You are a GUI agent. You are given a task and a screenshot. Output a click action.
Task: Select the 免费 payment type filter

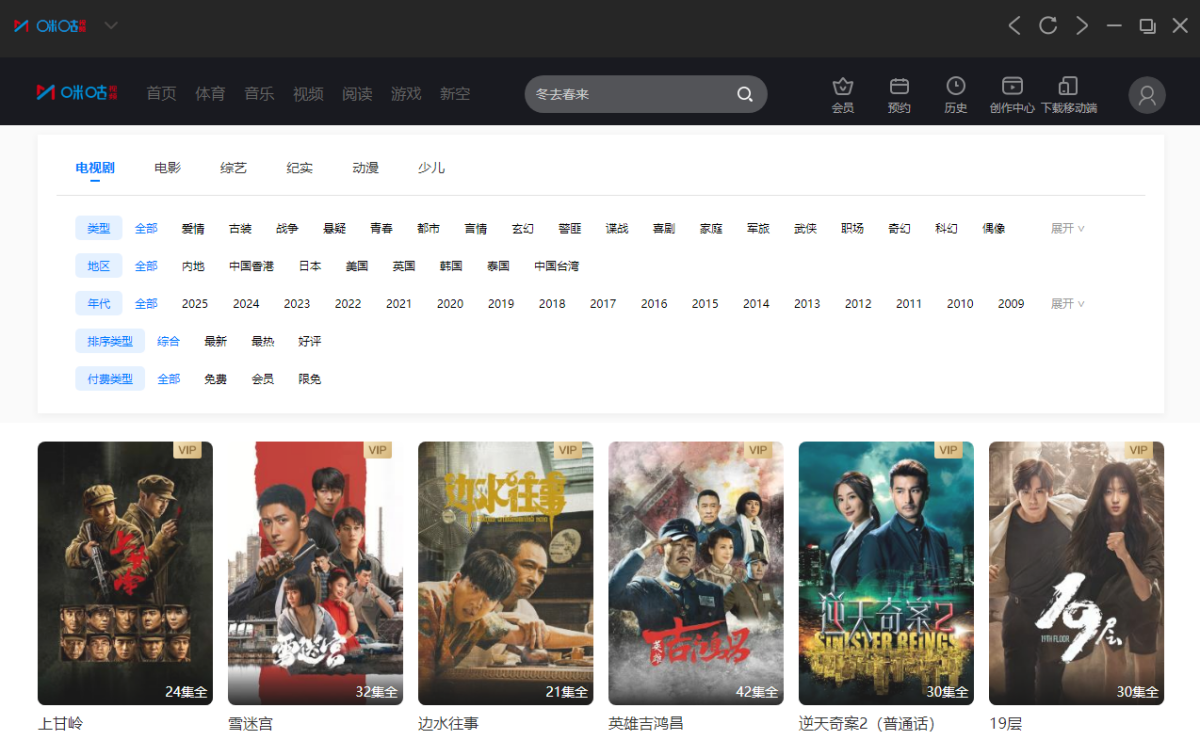(215, 379)
